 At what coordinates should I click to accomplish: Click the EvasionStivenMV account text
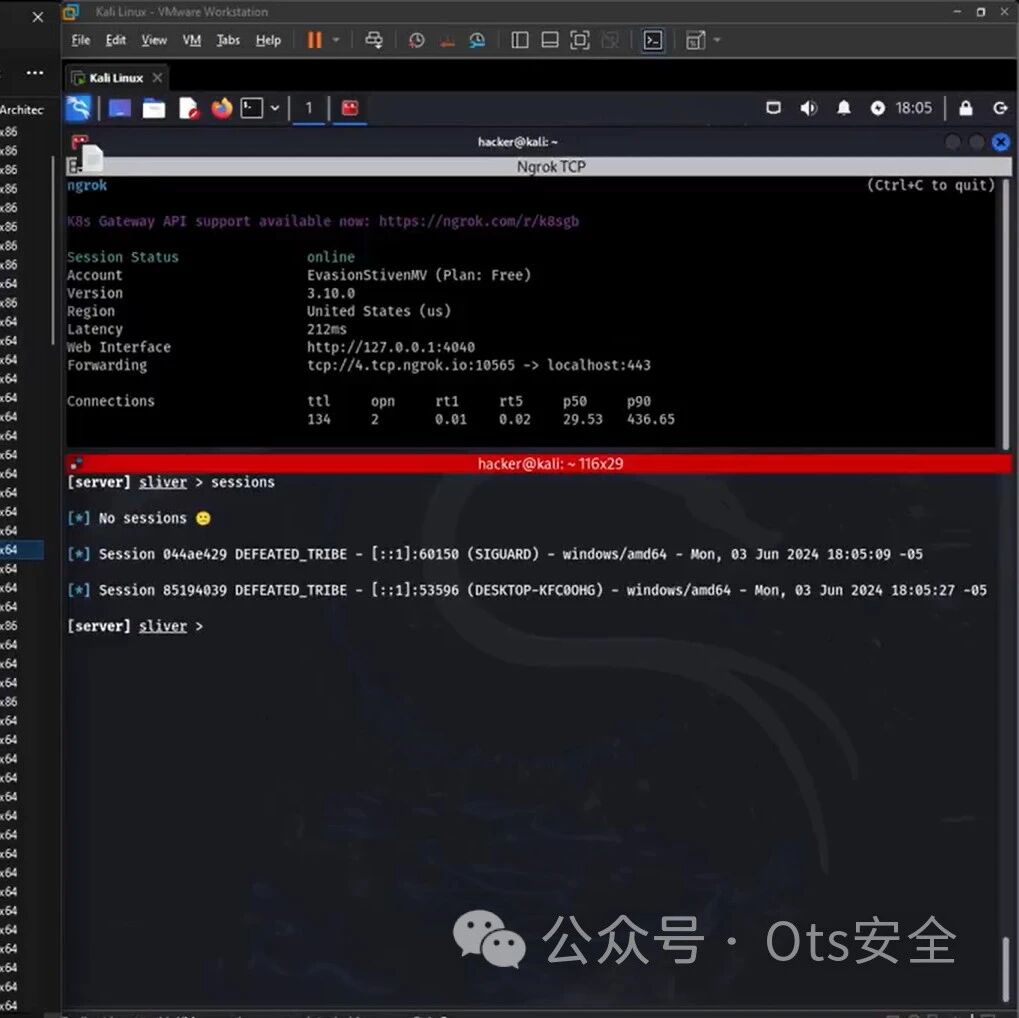tap(367, 275)
